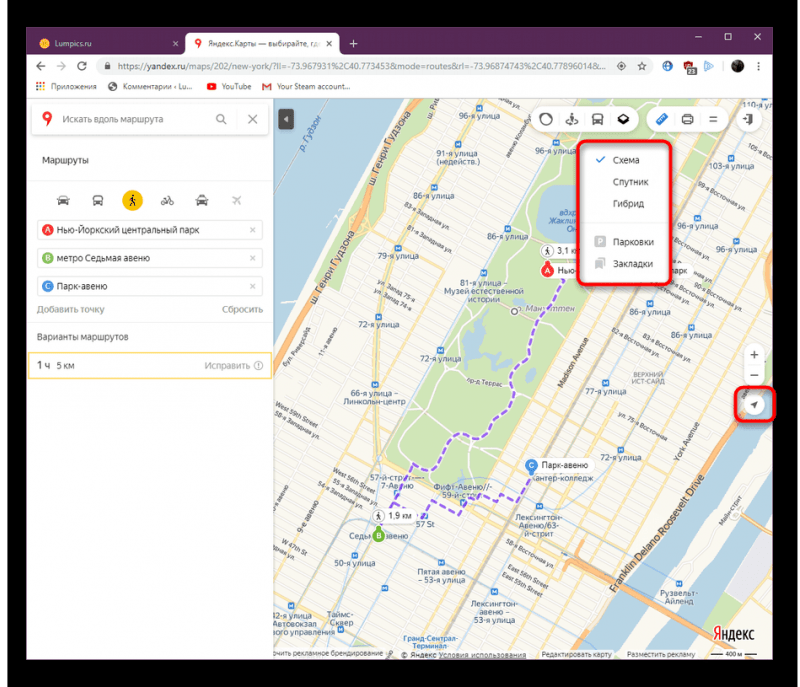Open the map toolbar menu icon

[x=713, y=119]
